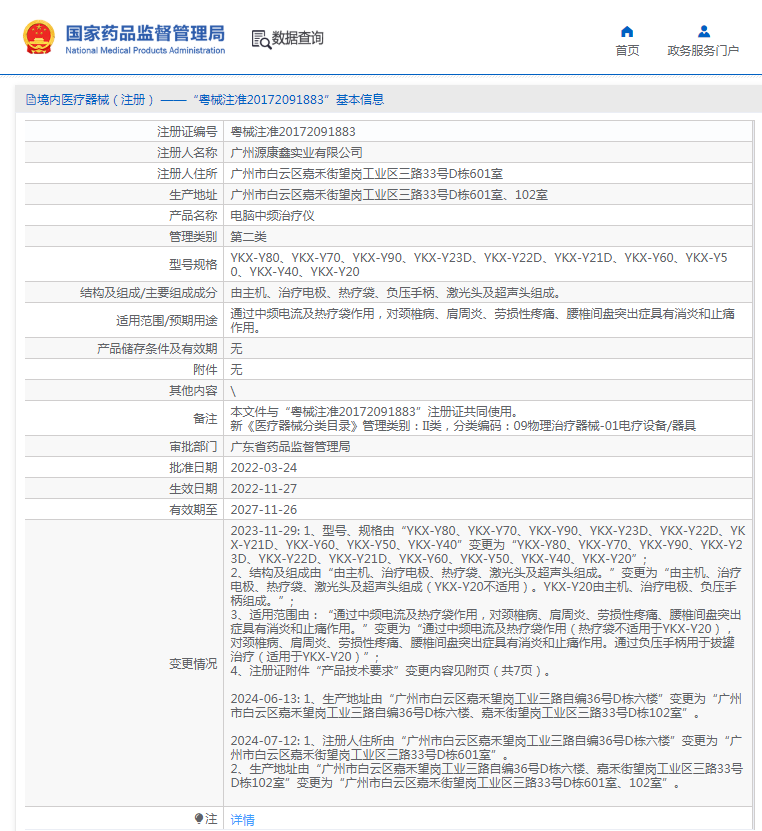762x831 pixels.
Task: Open the 数据查询 search icon
Action: tap(261, 39)
